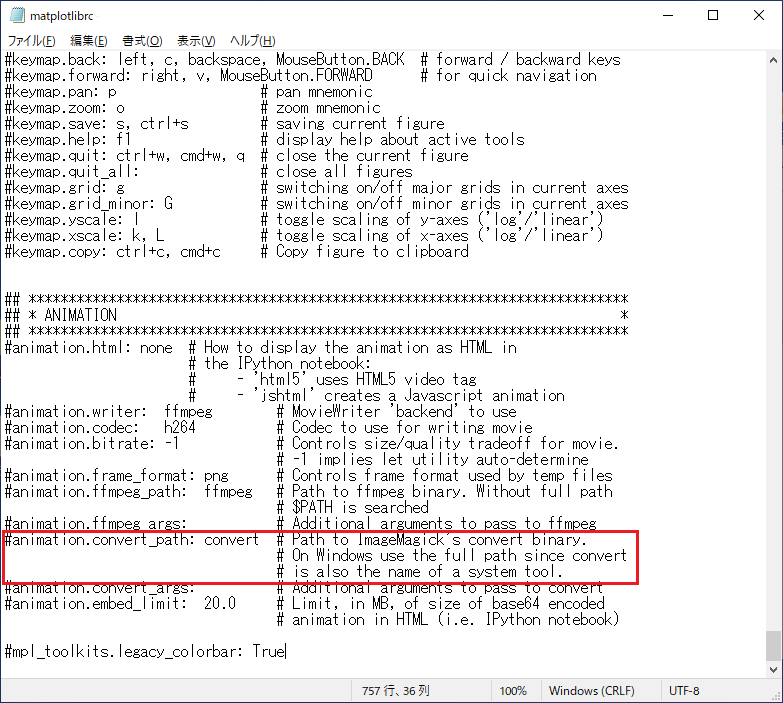This screenshot has height=703, width=783.
Task: Minimize the matplotlibrc window
Action: click(x=668, y=15)
